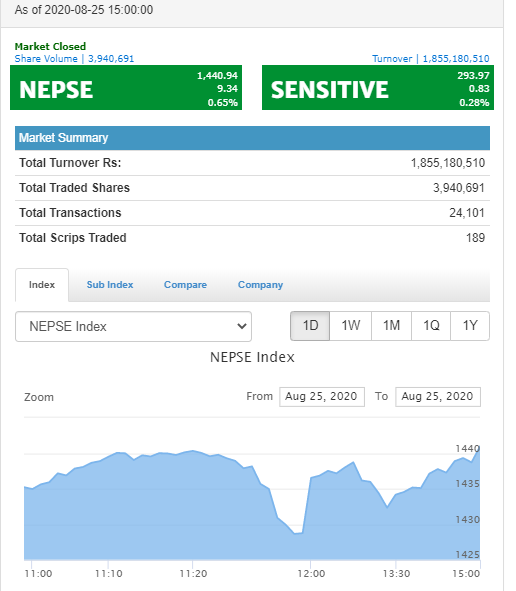Click the Total Traded Shares value 3,940,691

coord(459,188)
